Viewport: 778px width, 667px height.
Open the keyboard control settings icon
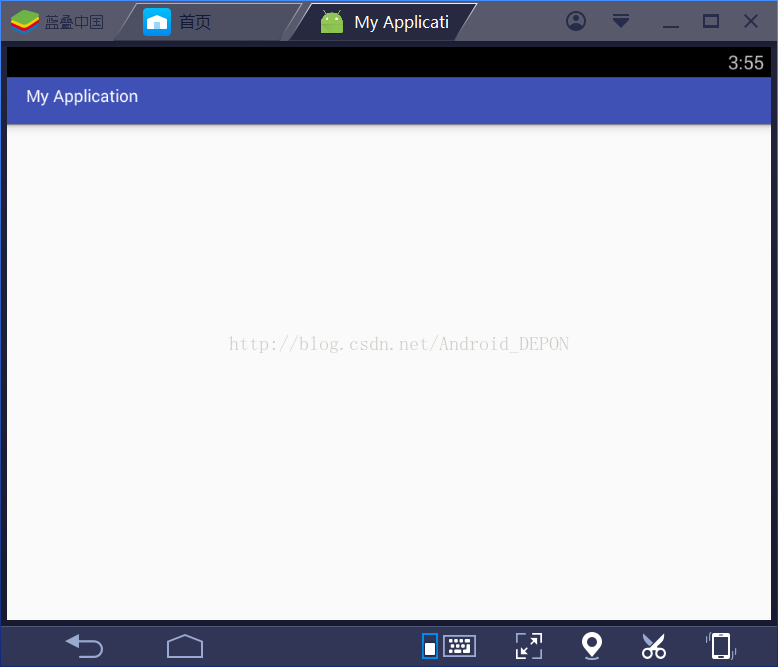pos(459,646)
